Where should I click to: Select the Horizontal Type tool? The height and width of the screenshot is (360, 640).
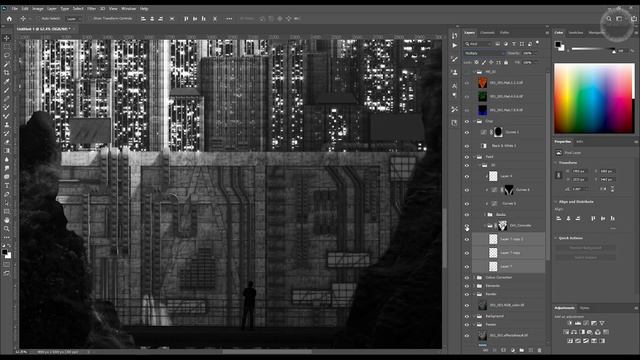click(7, 185)
